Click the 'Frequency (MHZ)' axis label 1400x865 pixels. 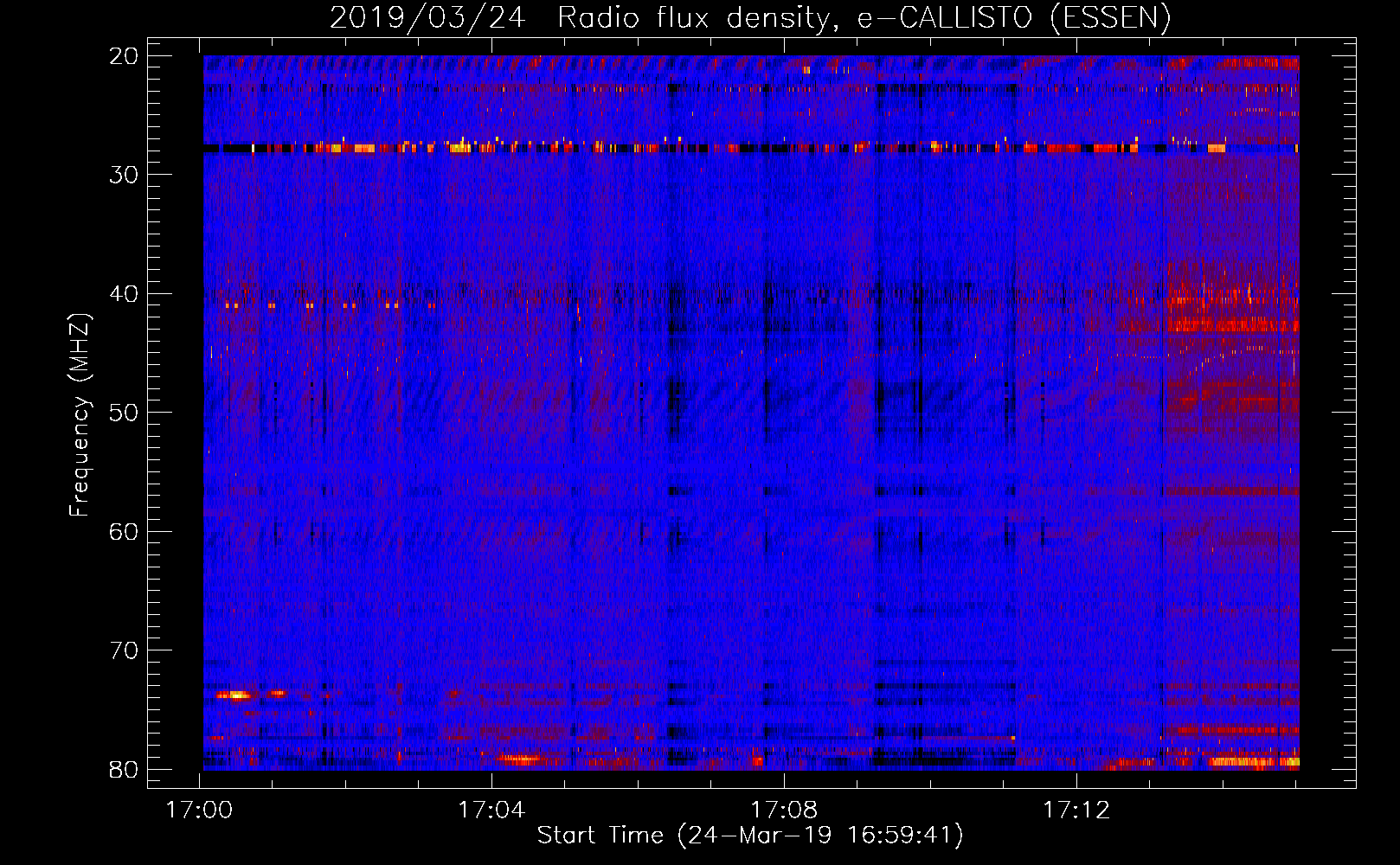coord(79,415)
